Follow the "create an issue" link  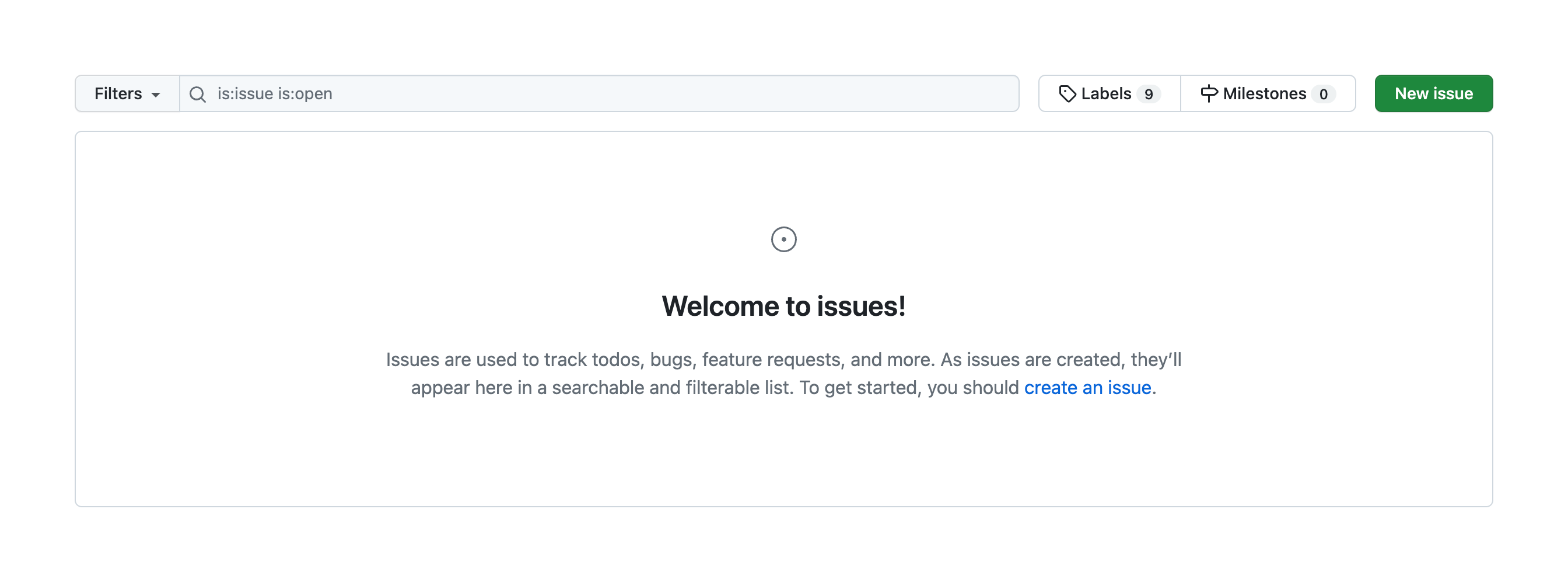pyautogui.click(x=1087, y=388)
